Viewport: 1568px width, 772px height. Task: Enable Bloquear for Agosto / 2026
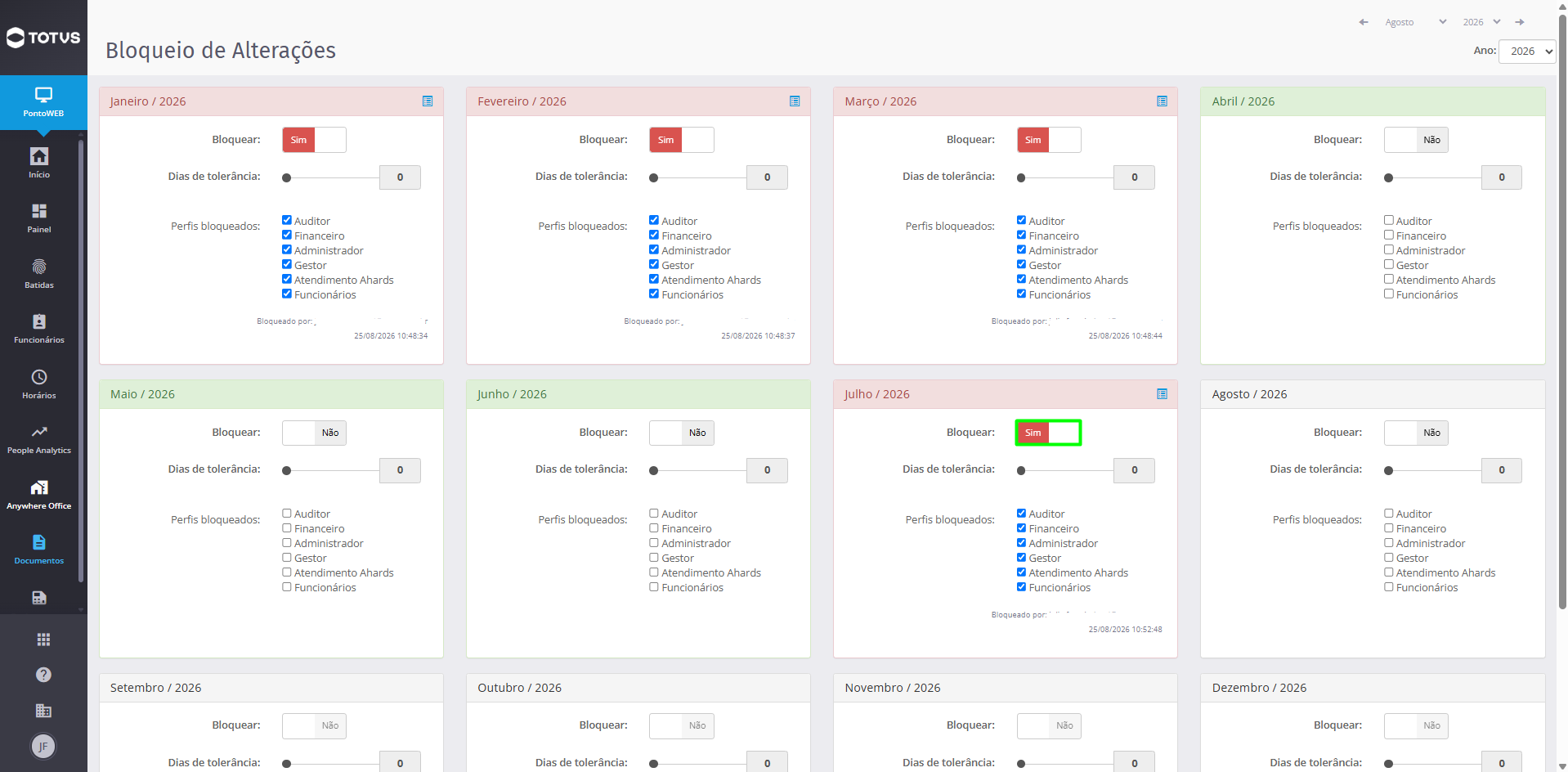click(x=1416, y=433)
